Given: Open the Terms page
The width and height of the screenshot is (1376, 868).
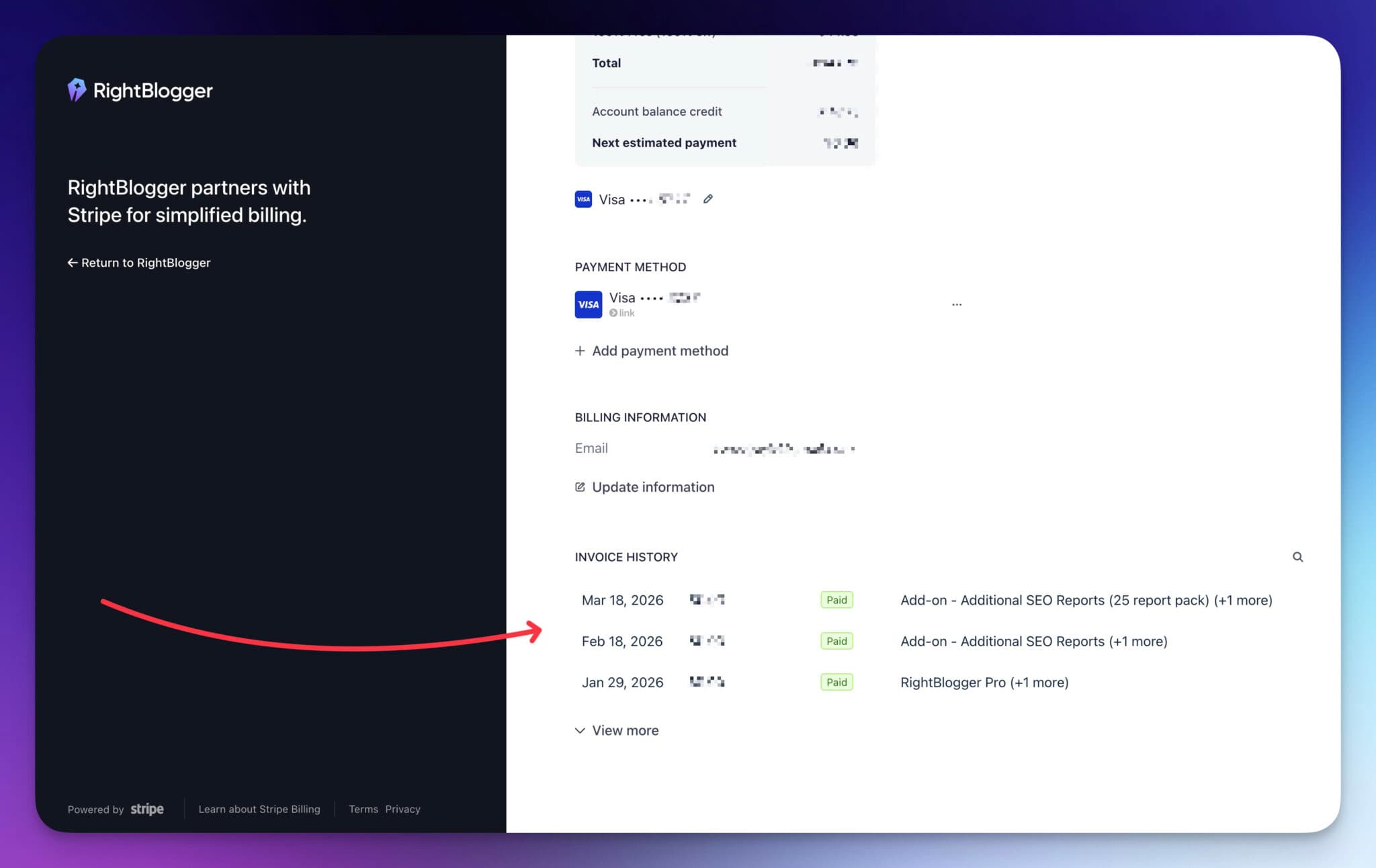Looking at the screenshot, I should tap(363, 809).
